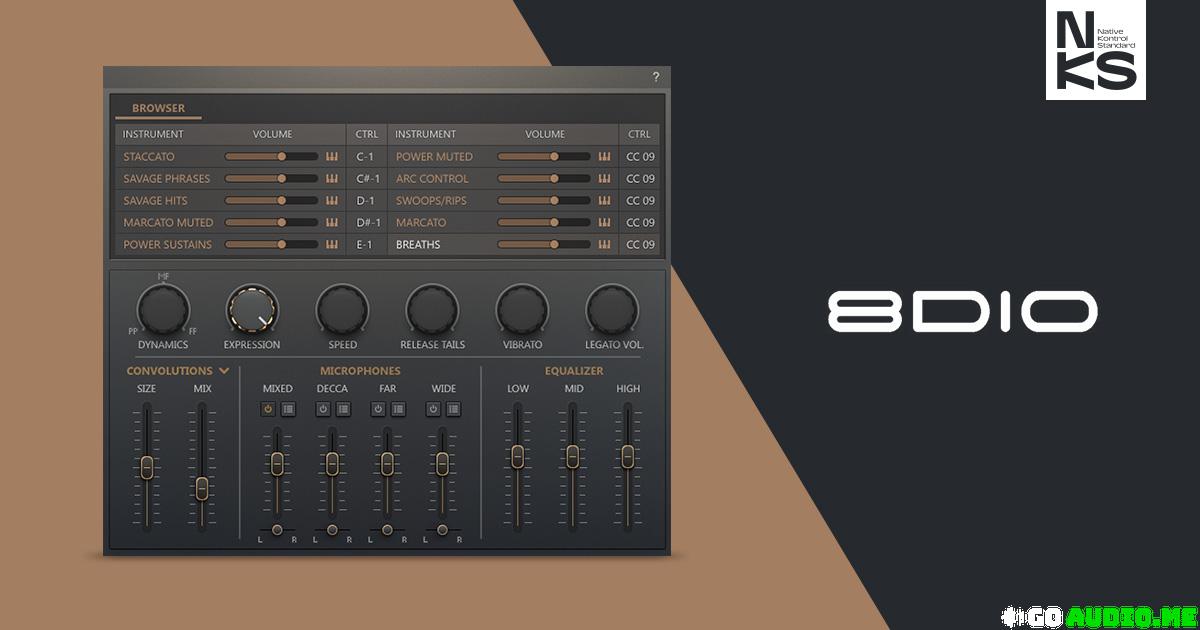The image size is (1200, 630).
Task: Enable the DECCA microphone power button
Action: click(x=323, y=409)
